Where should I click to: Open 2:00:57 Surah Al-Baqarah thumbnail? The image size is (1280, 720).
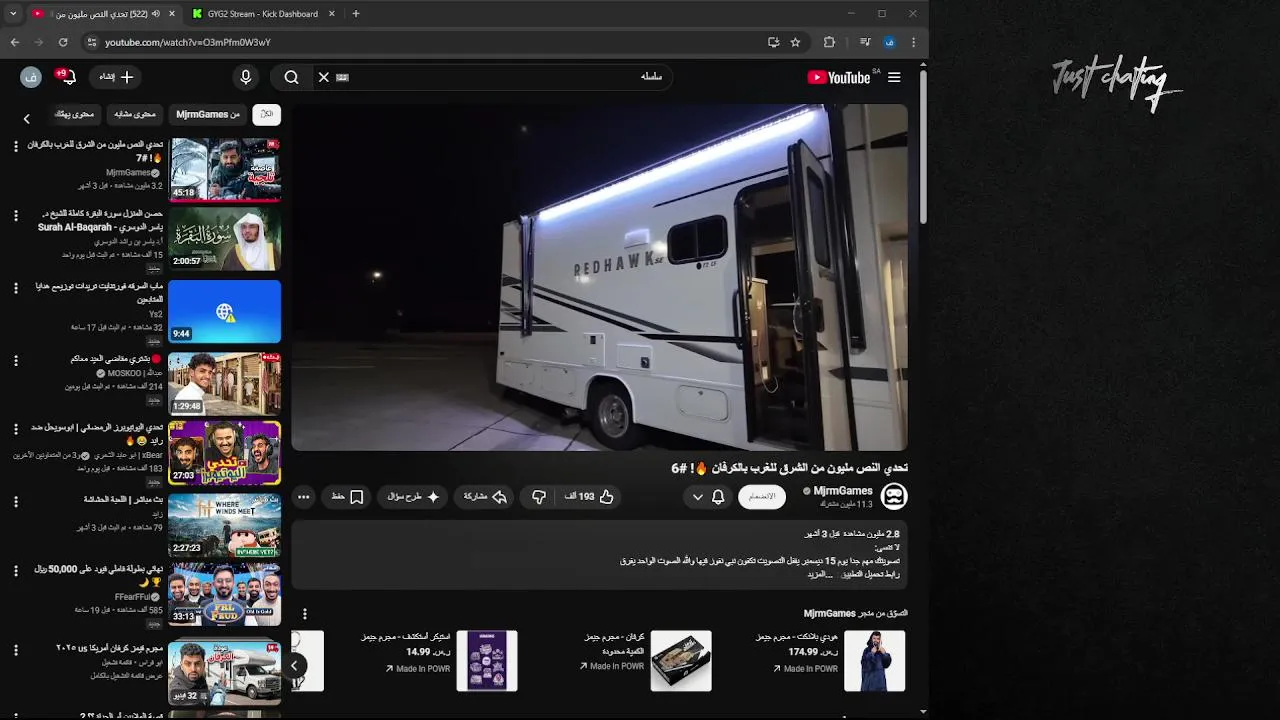click(x=225, y=240)
